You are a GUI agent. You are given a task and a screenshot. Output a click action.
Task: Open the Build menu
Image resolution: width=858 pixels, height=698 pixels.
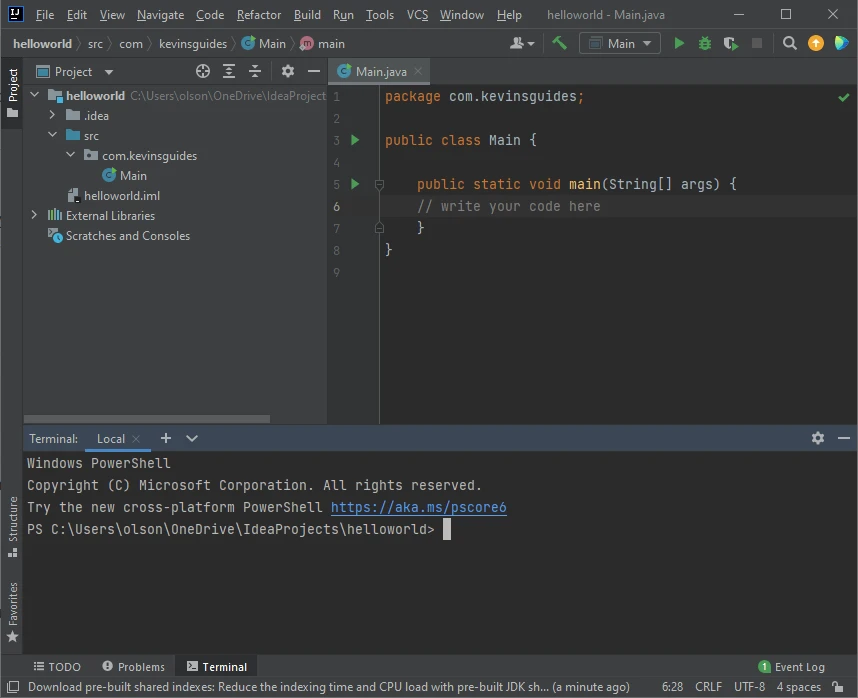307,15
